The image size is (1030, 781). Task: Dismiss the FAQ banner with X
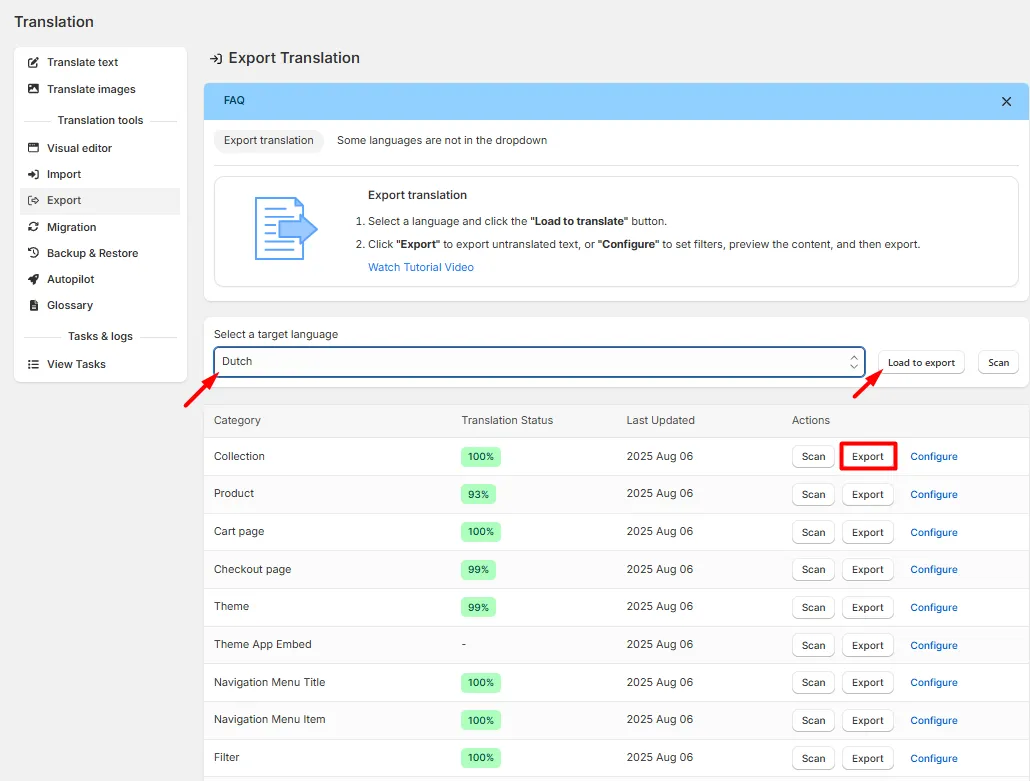1006,102
